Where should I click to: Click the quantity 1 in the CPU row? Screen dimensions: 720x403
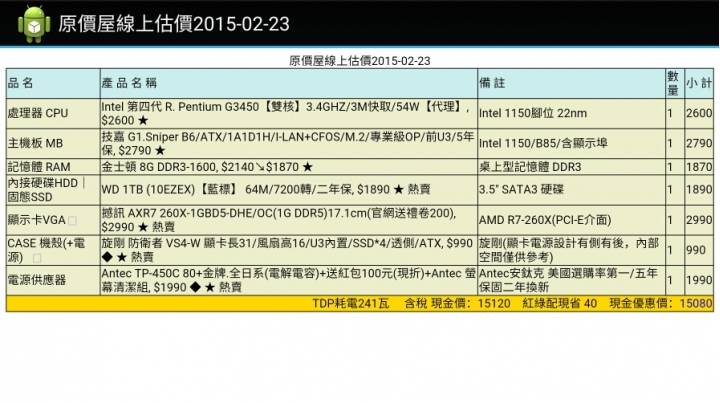675,113
